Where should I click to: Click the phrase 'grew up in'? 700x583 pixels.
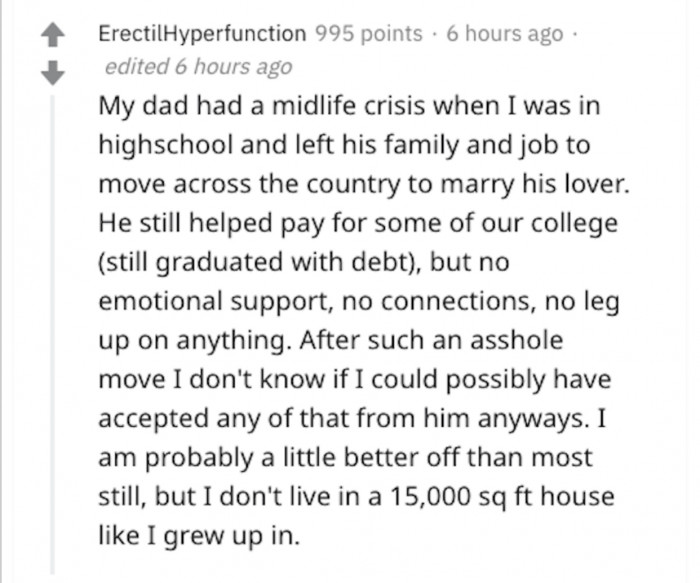[231, 535]
